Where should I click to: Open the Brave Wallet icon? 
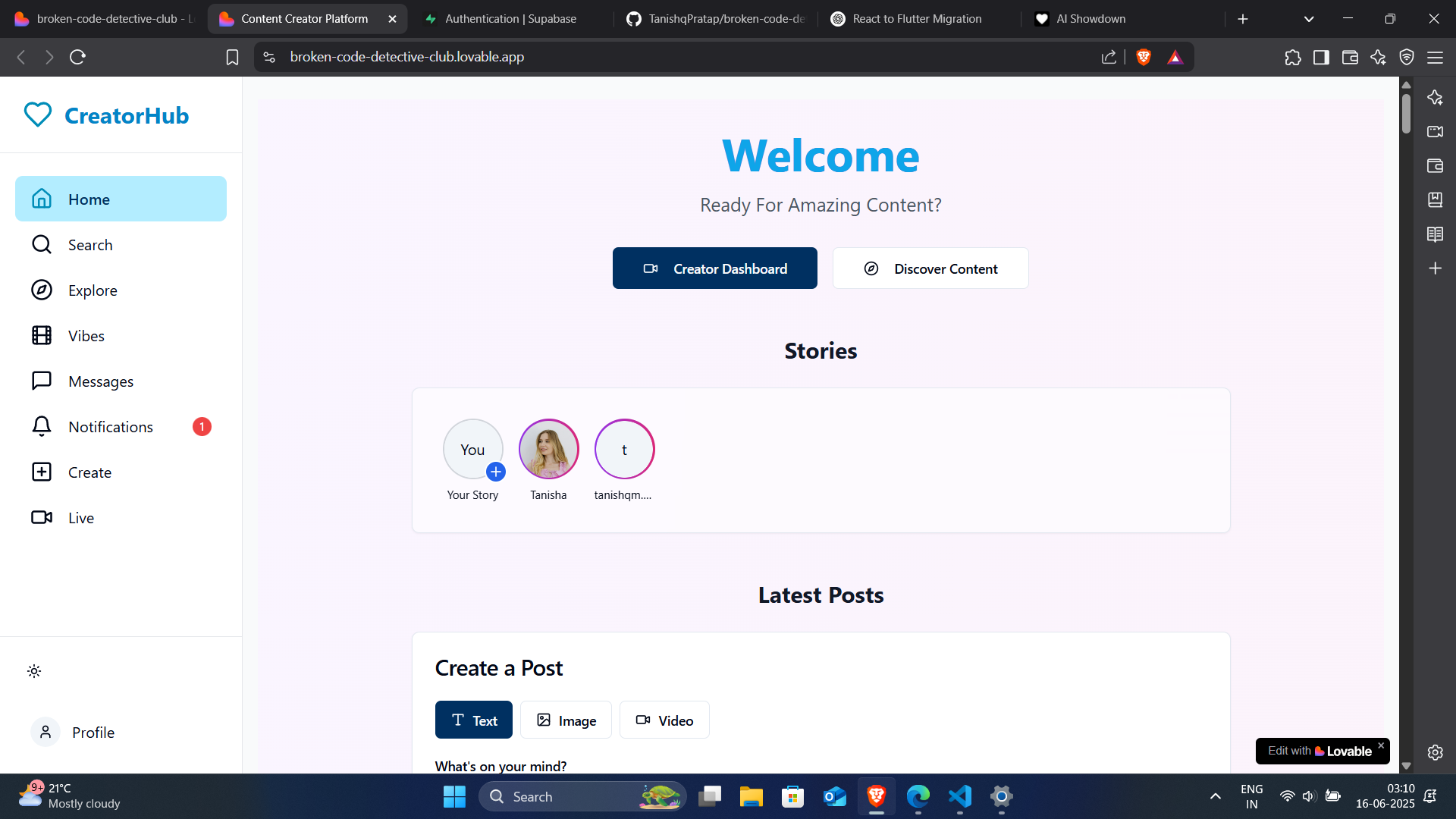coord(1351,57)
